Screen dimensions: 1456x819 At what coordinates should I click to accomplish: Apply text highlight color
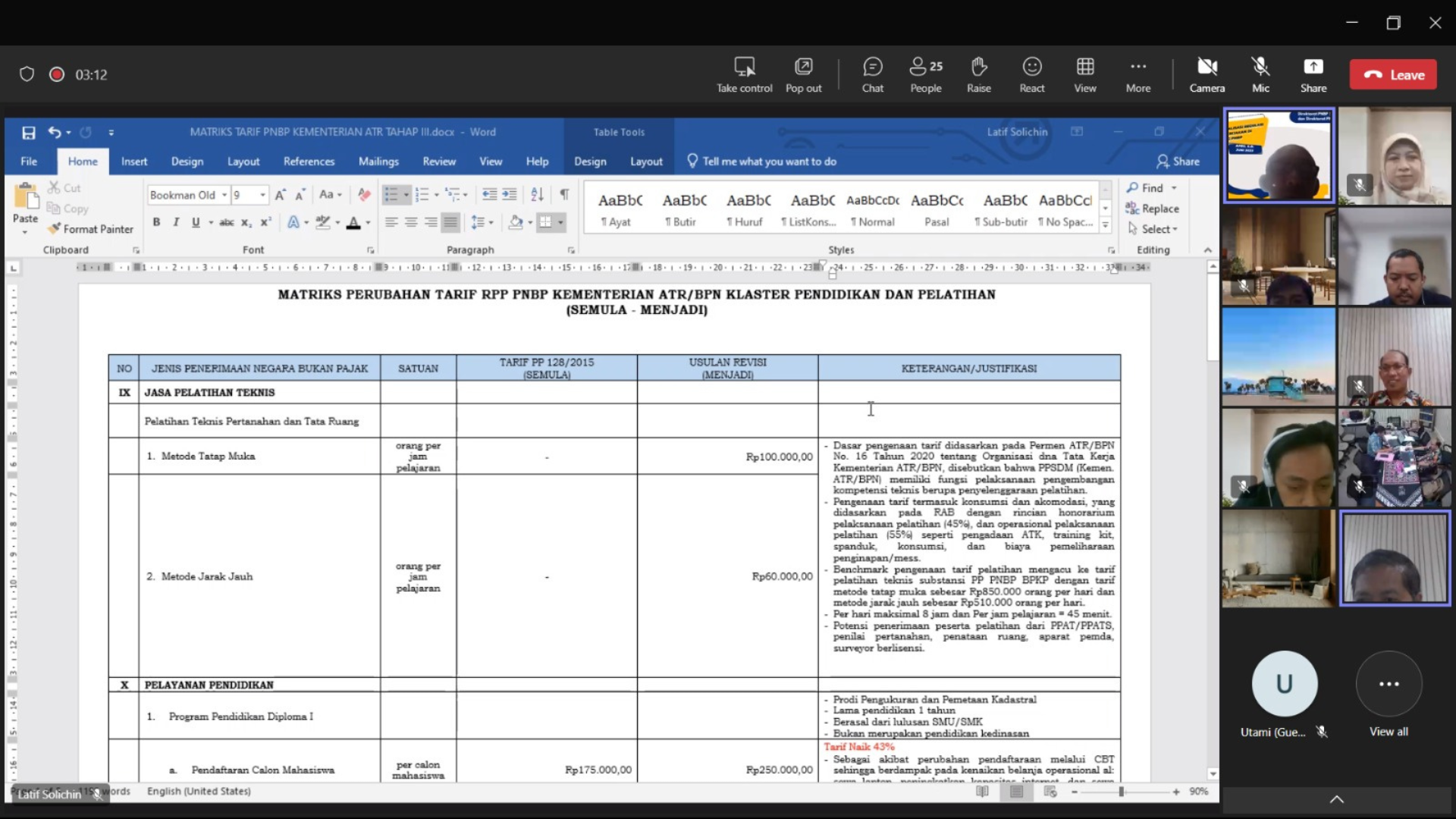(323, 222)
